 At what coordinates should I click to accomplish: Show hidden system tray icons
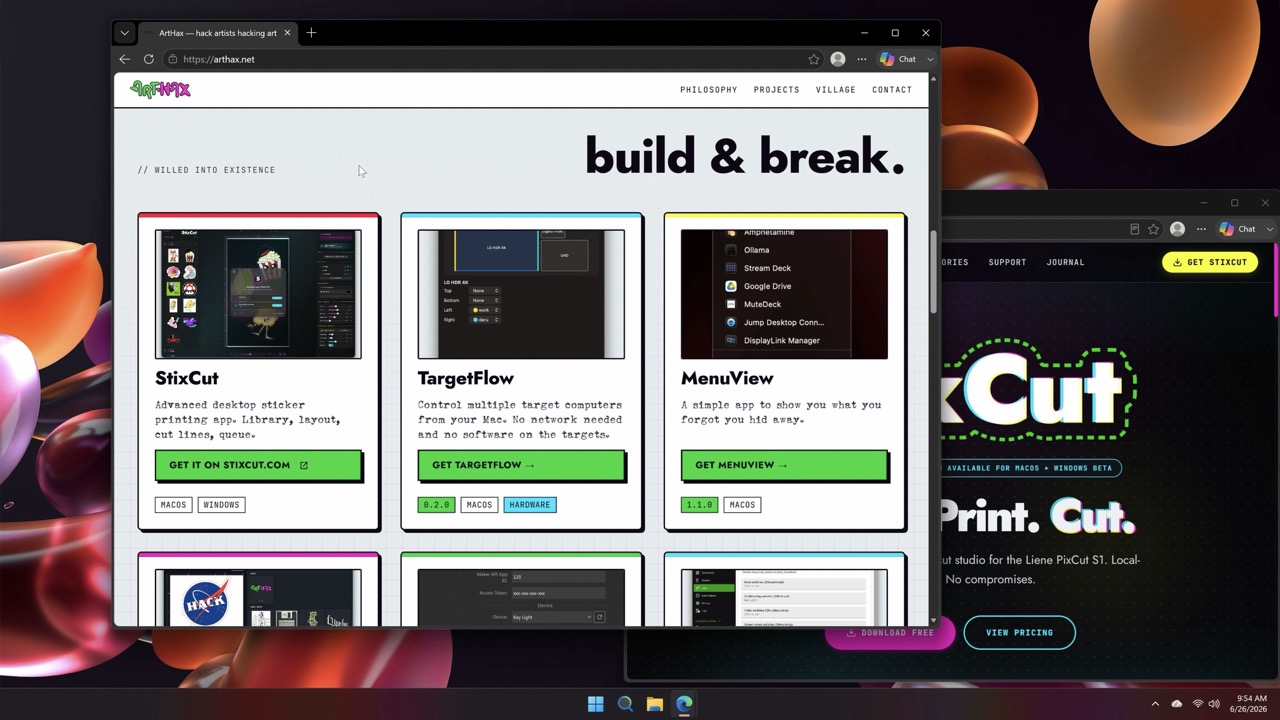[1155, 704]
